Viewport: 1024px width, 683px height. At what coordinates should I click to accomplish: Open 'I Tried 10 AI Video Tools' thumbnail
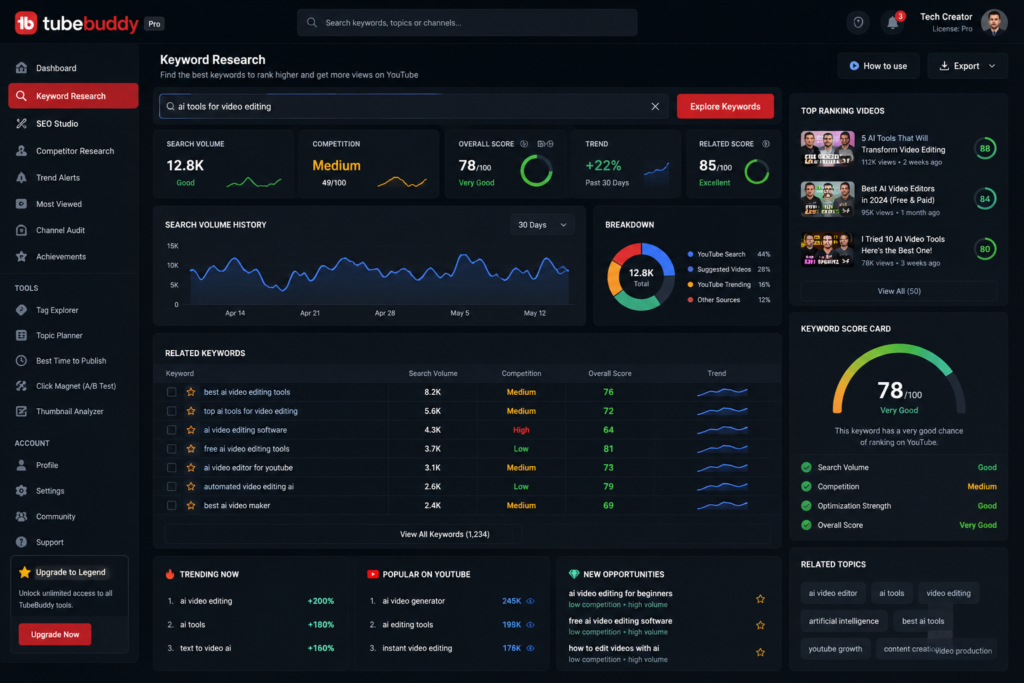(x=827, y=249)
